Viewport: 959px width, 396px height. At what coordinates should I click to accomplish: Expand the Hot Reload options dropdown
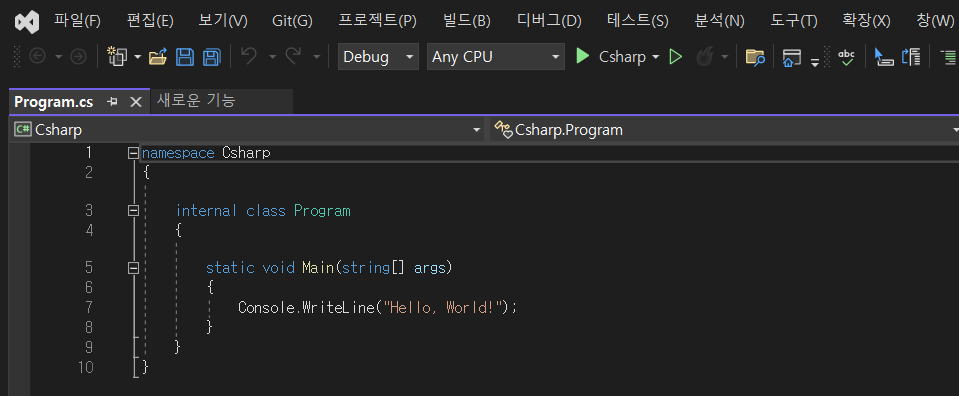(x=725, y=57)
